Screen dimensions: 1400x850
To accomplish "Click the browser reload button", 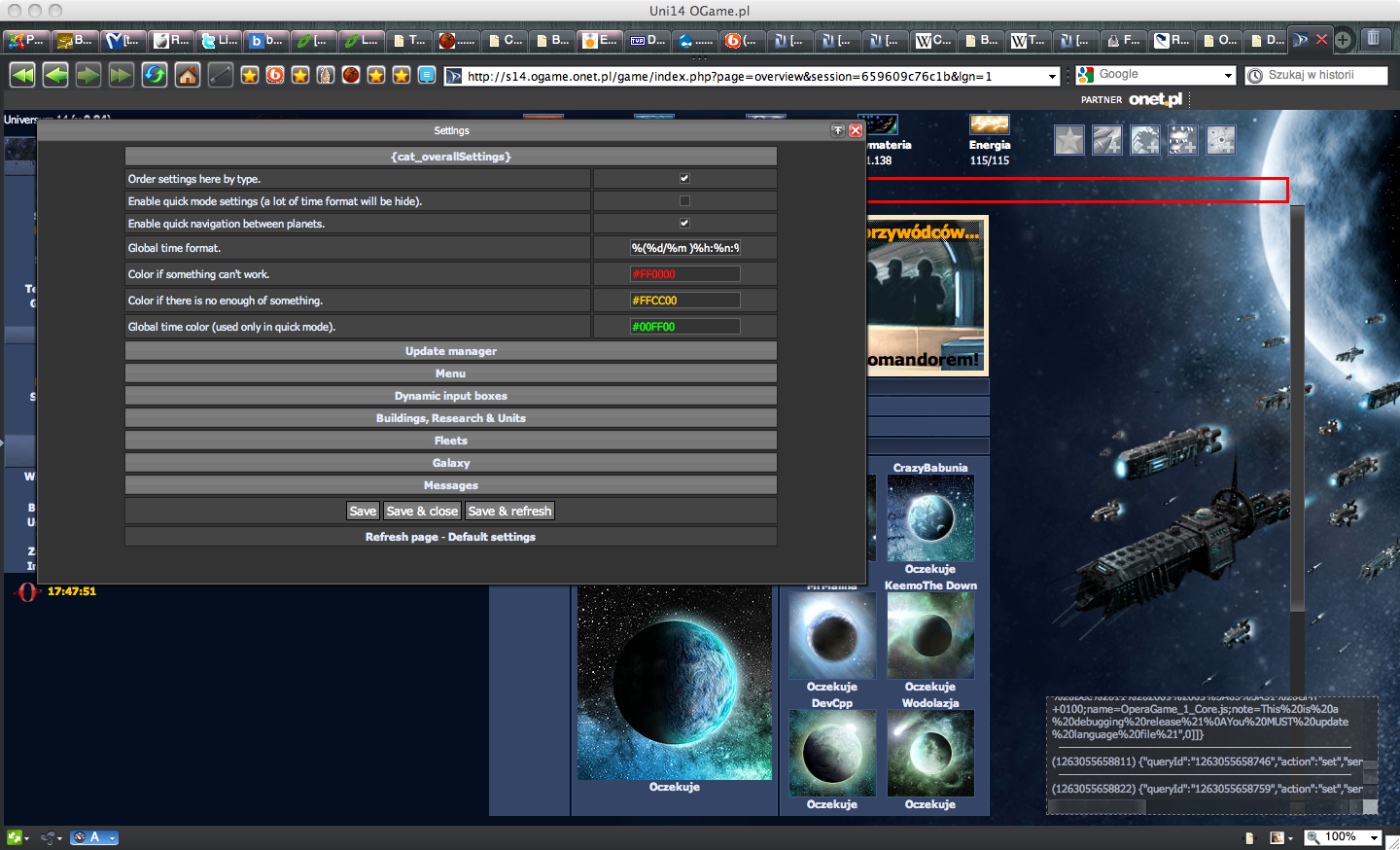I will [155, 75].
